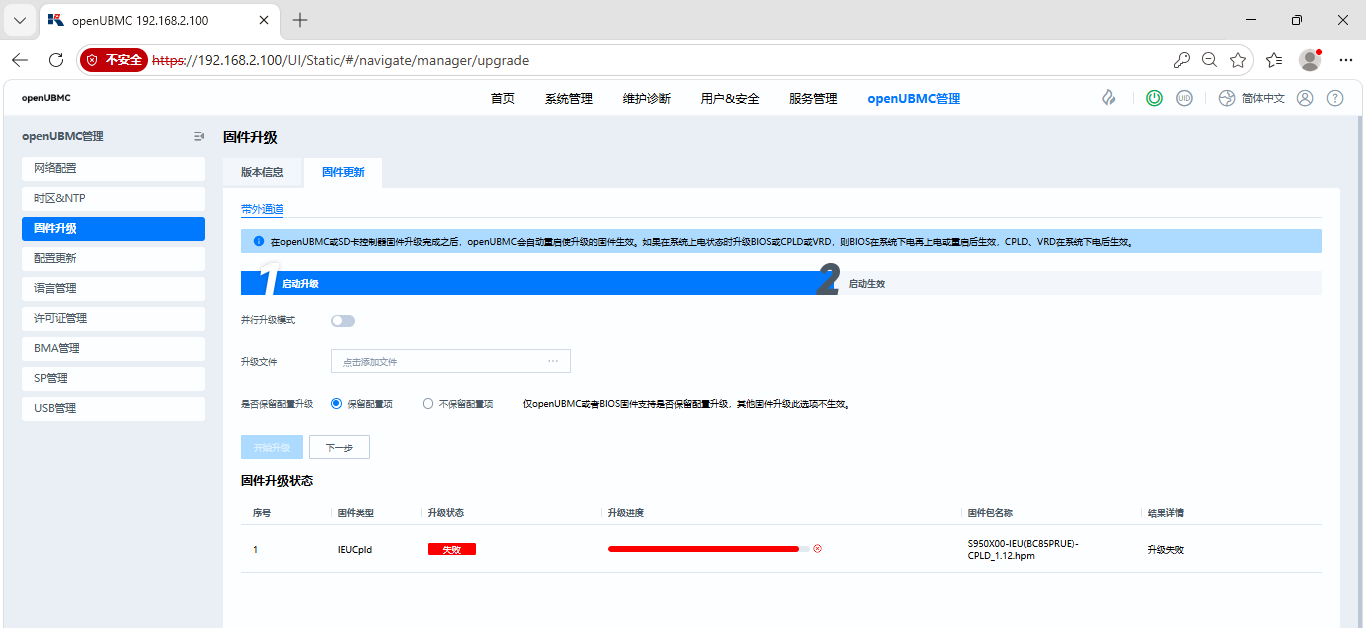Select the 保留配置项 radio button
This screenshot has width=1366, height=628.
coord(336,404)
